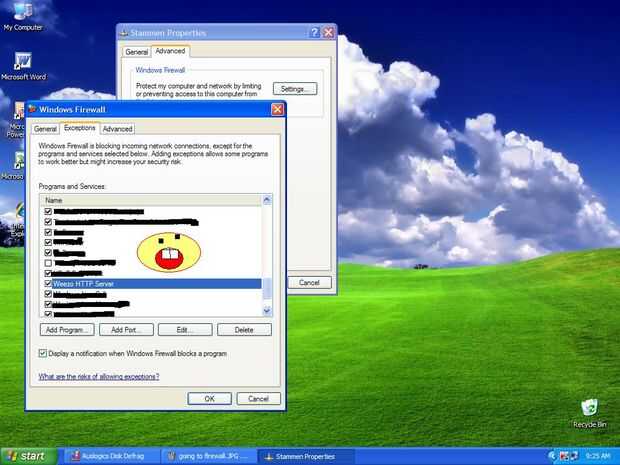Click the exceptions list scrollbar thumb

click(x=267, y=289)
